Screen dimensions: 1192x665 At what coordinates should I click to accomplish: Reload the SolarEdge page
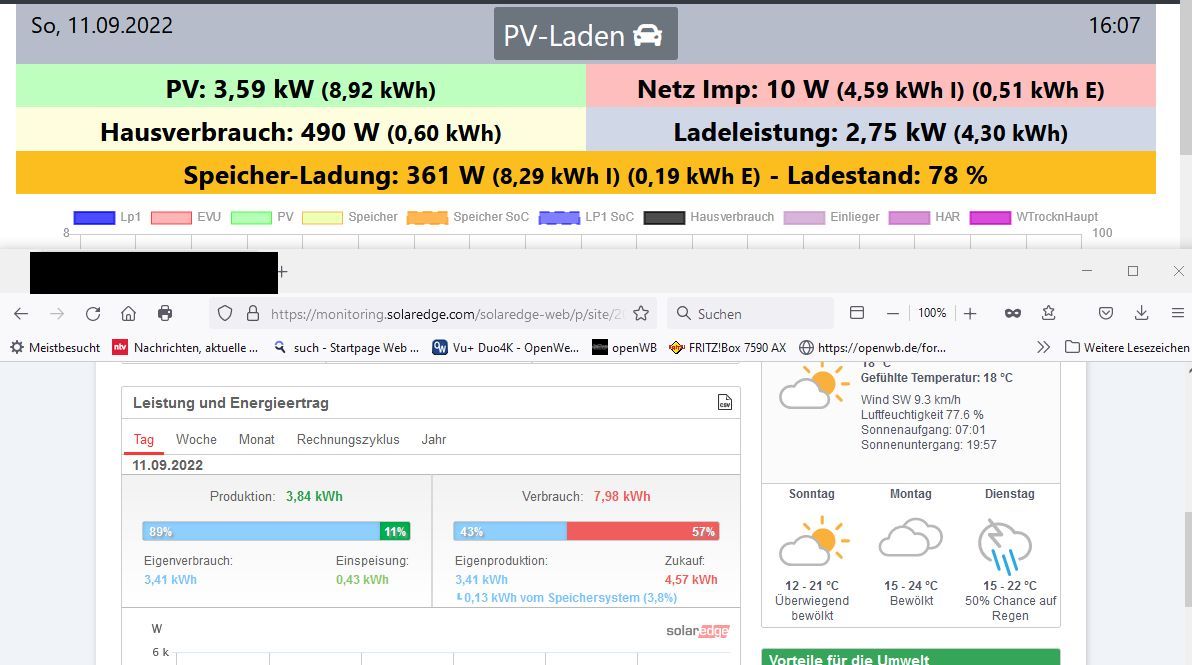coord(93,314)
